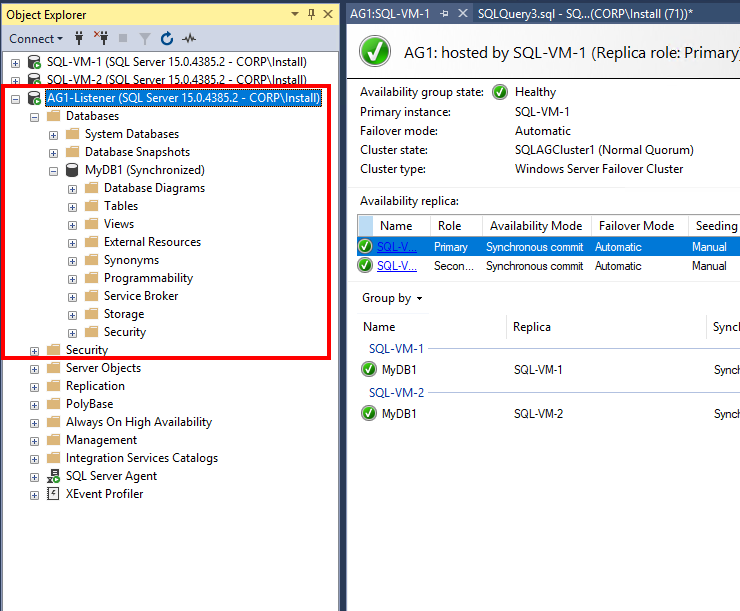Open the Secondary replica SQL-V... link
740x611 pixels.
[397, 266]
